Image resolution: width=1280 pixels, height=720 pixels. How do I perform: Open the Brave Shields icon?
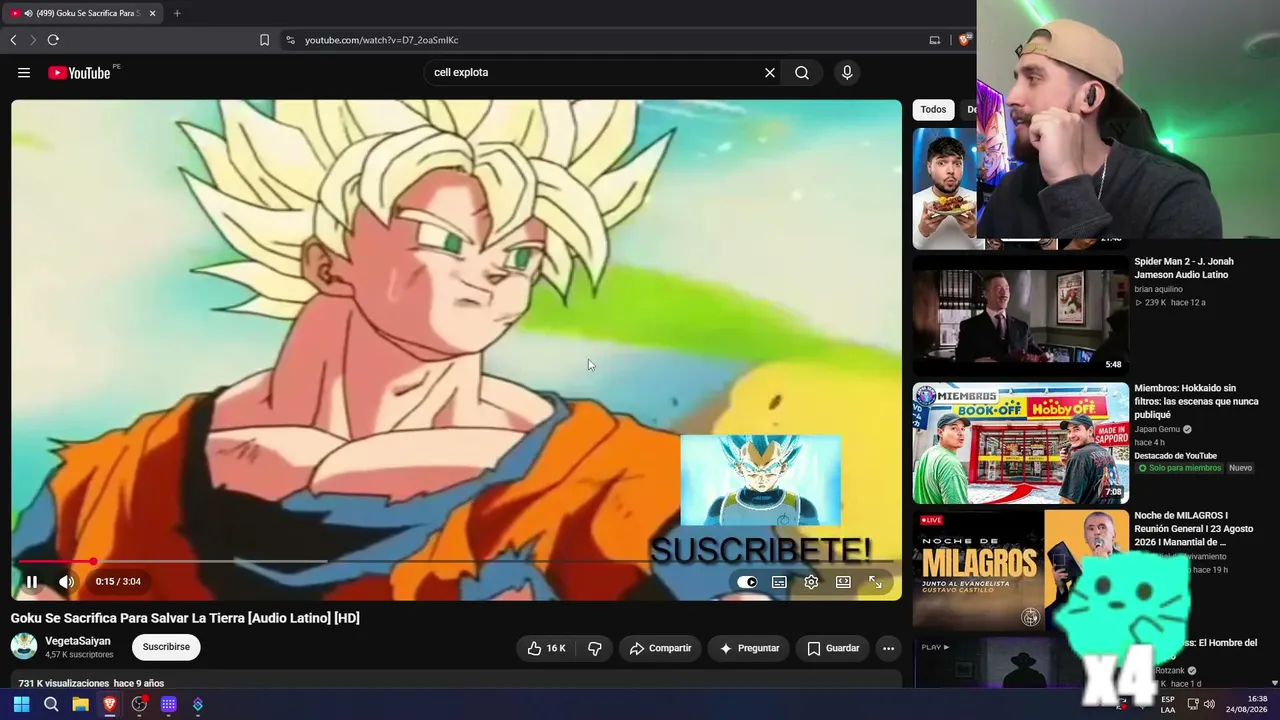[964, 40]
